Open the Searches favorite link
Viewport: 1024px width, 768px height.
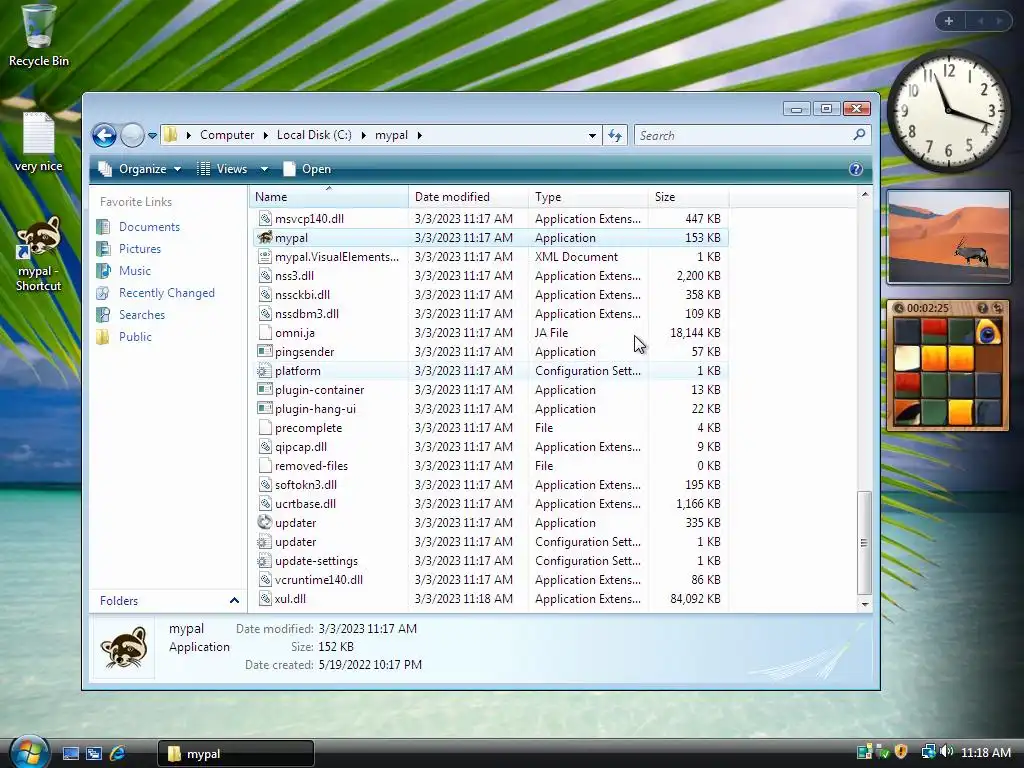coord(142,315)
